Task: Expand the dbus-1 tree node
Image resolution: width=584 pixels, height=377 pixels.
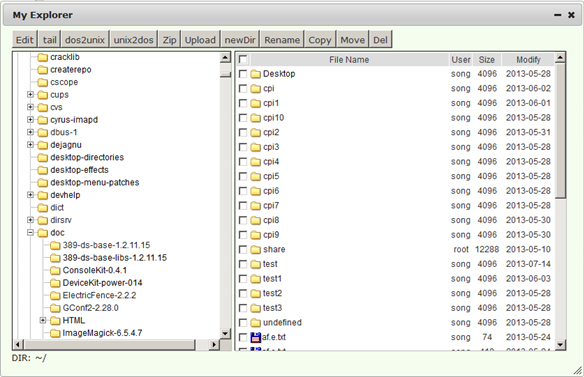Action: (31, 132)
